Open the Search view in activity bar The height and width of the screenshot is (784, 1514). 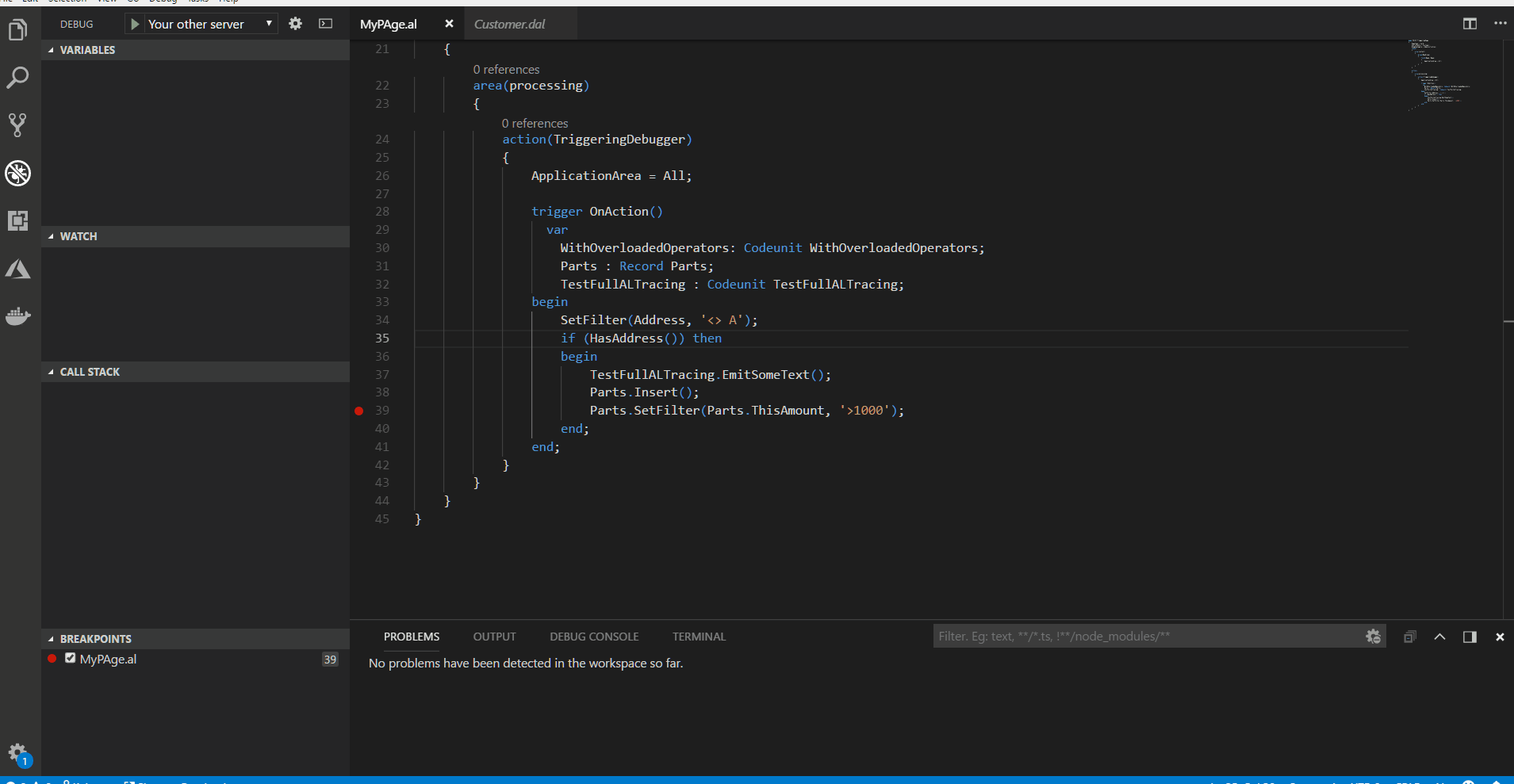17,78
